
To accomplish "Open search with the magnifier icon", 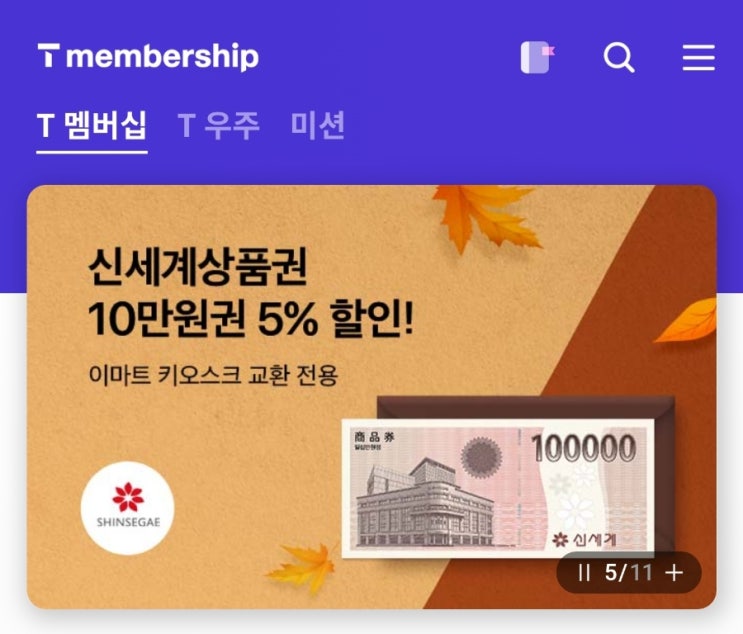I will coord(619,58).
